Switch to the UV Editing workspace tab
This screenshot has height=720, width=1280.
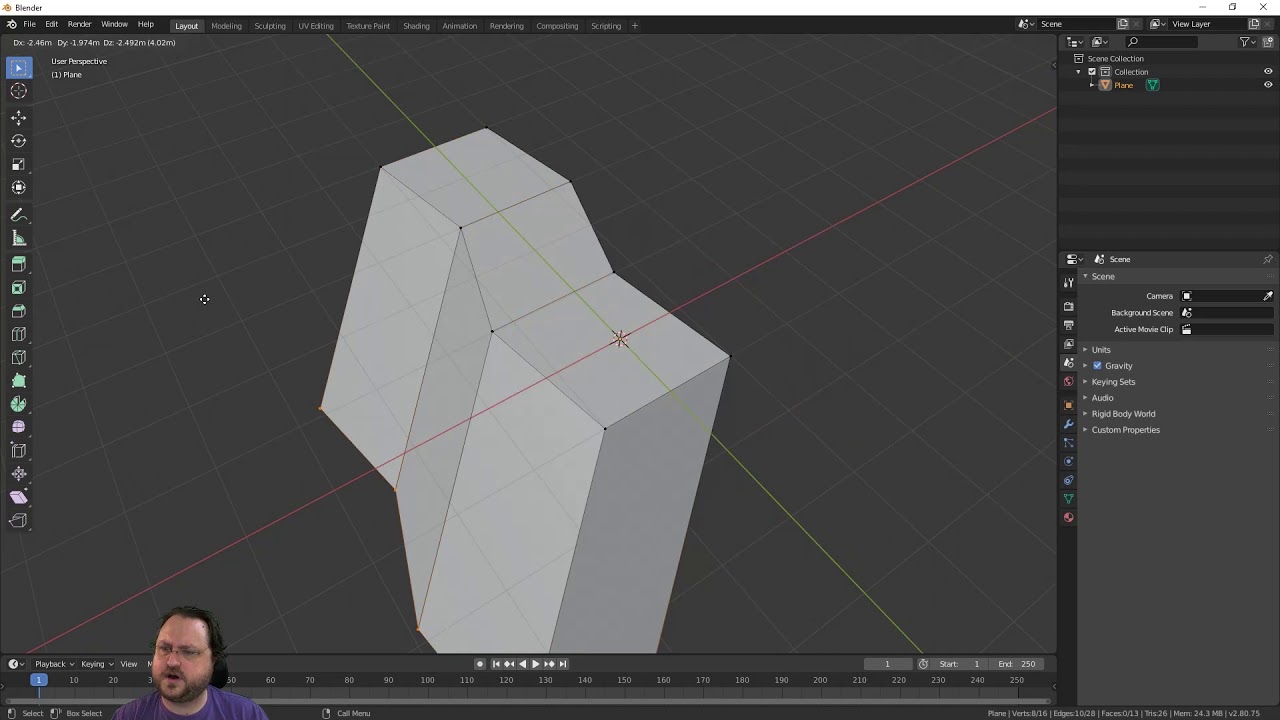tap(316, 26)
